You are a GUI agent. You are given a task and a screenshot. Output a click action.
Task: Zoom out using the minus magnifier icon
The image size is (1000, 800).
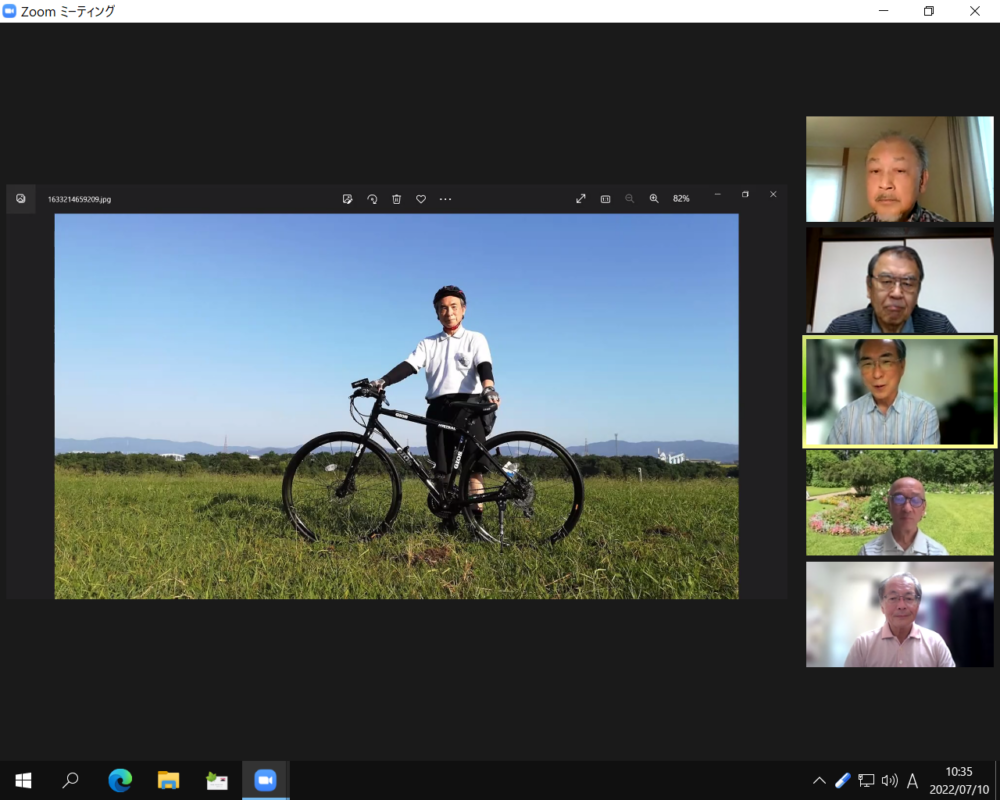[x=629, y=199]
